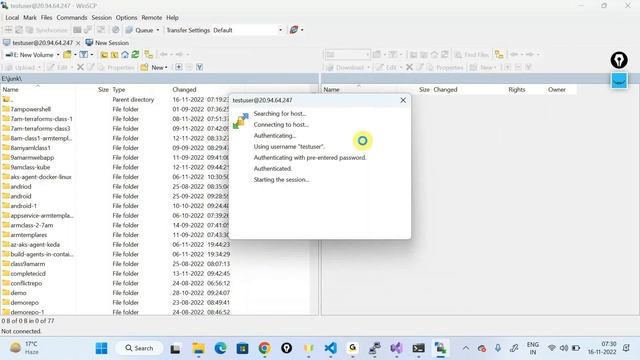This screenshot has height=360, width=640.
Task: Open File Explorer from the taskbar
Action: coord(198,348)
